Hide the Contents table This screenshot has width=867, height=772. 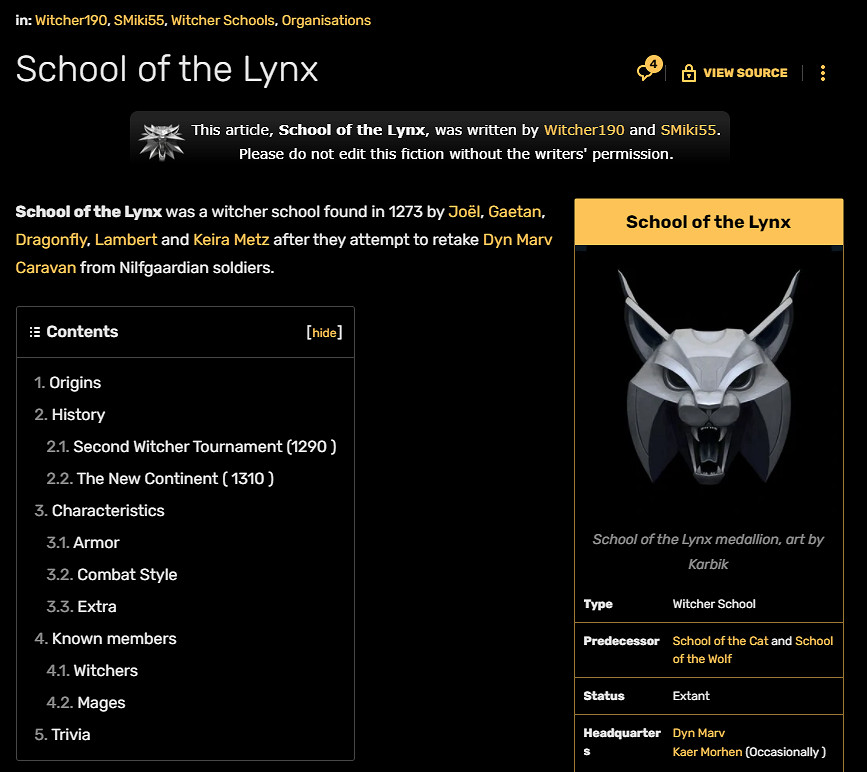[324, 333]
